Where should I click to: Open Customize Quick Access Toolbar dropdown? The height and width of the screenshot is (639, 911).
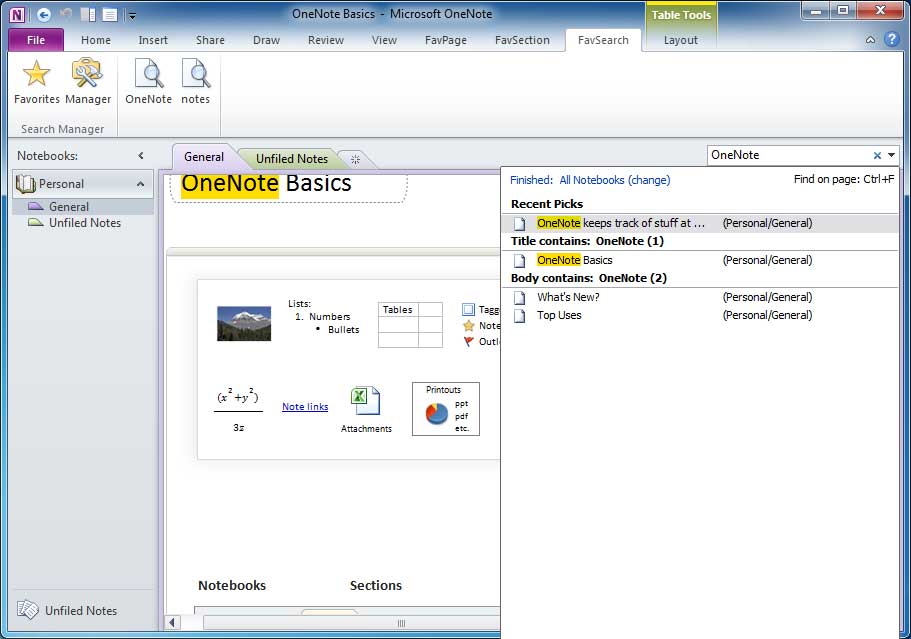click(132, 16)
